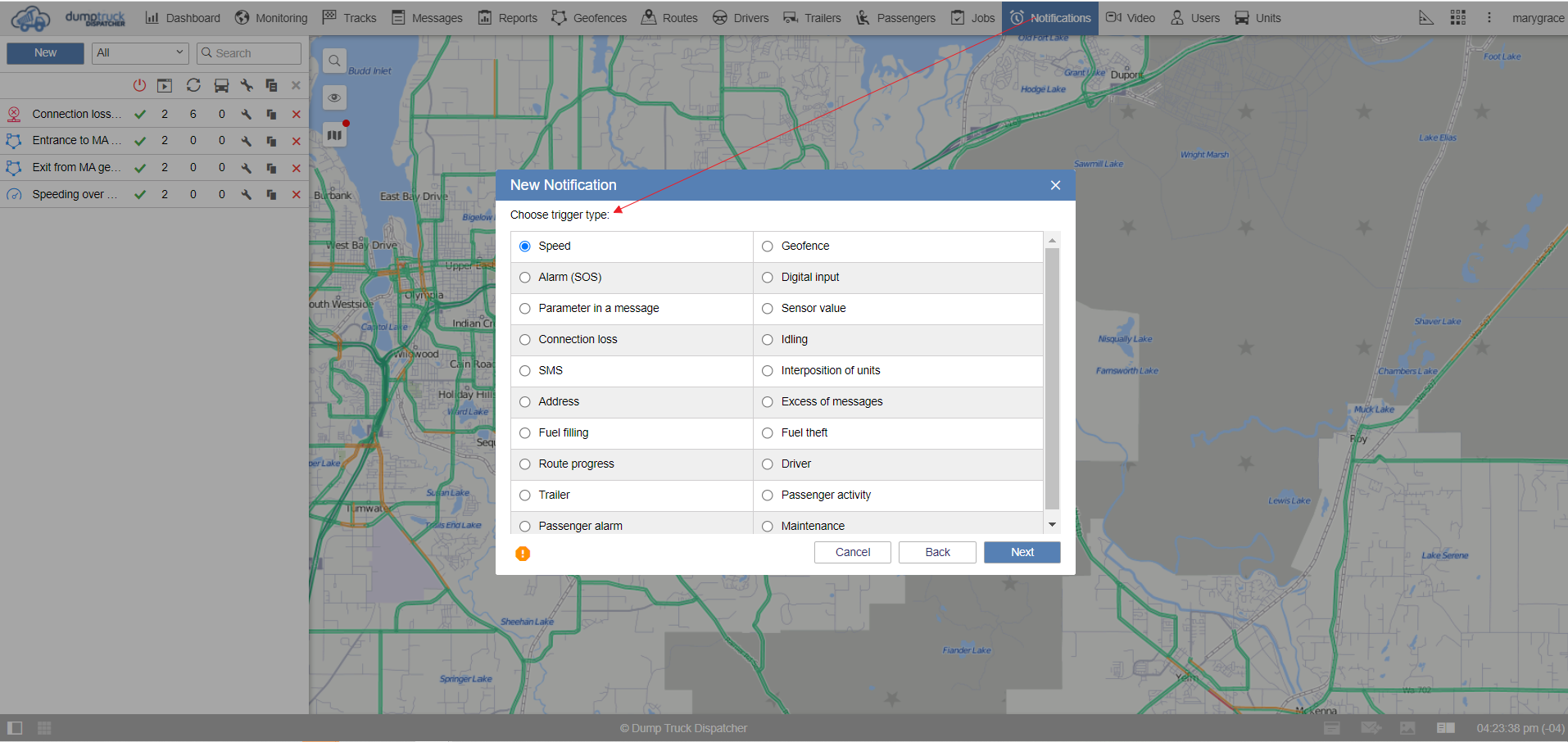Edit properties of Exit from MA notification

click(x=246, y=168)
